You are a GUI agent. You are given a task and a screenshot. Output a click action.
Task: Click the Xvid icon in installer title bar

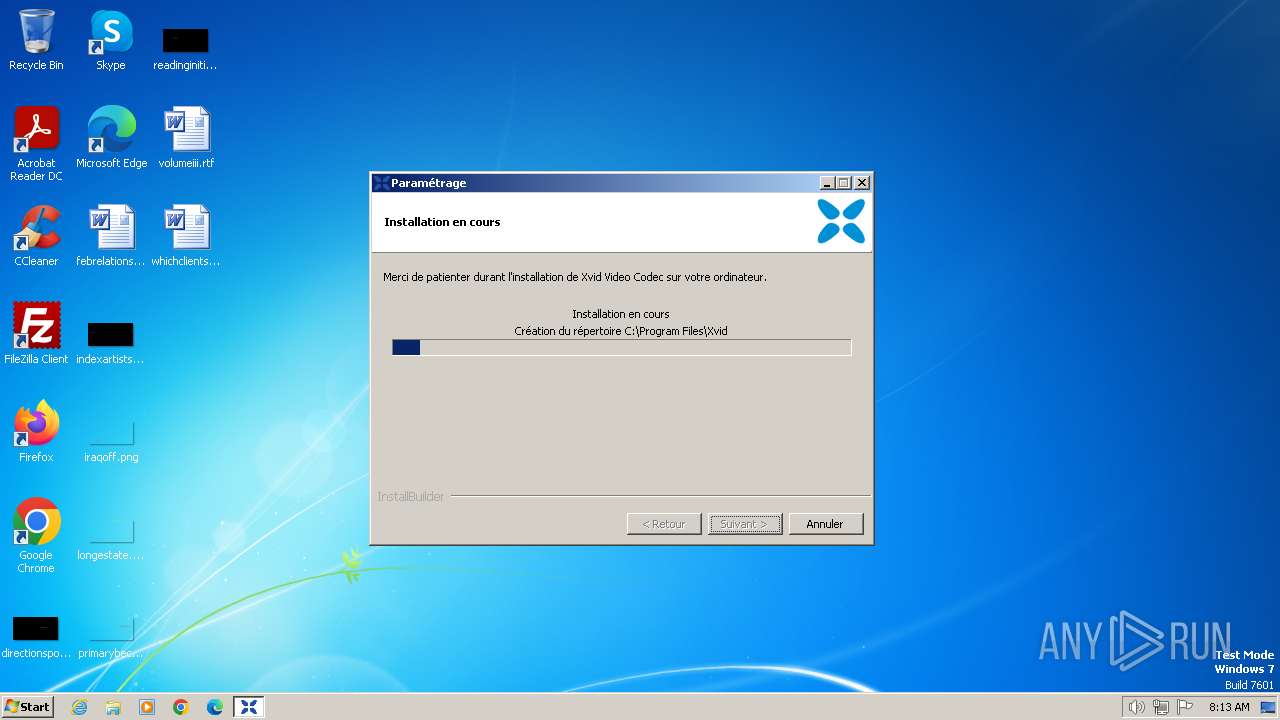381,183
